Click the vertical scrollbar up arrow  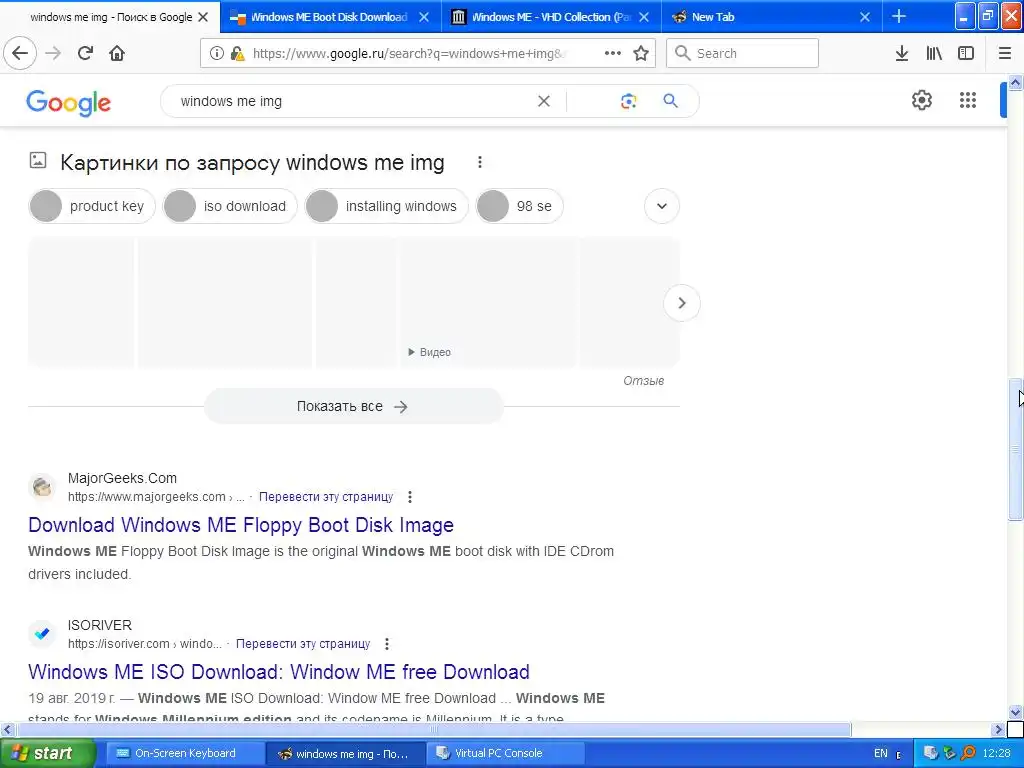tap(1016, 82)
